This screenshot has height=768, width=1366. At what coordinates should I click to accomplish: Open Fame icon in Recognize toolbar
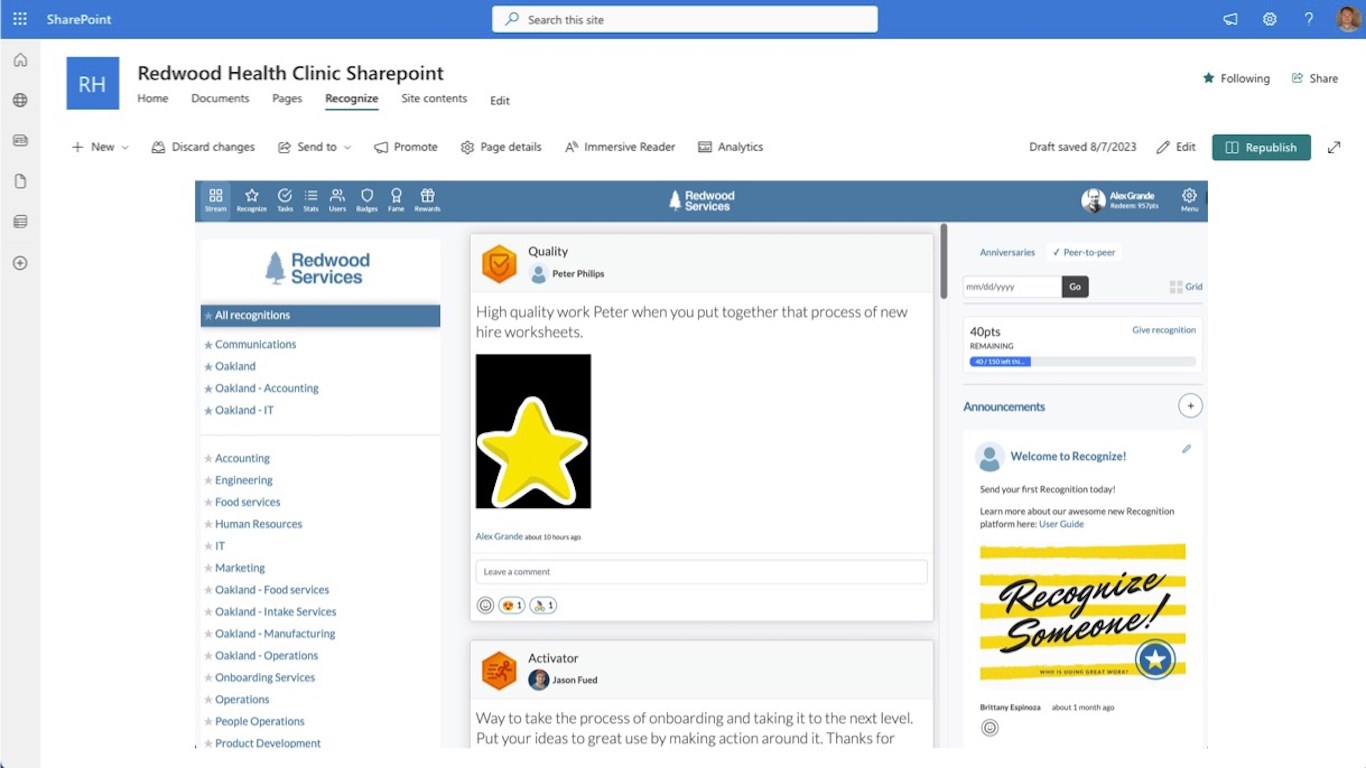point(396,200)
